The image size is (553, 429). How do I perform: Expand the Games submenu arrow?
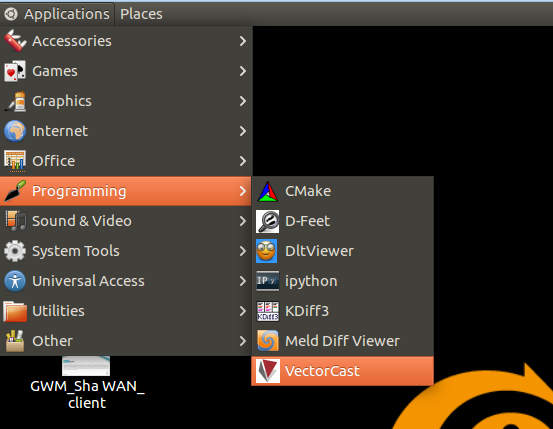pyautogui.click(x=243, y=71)
